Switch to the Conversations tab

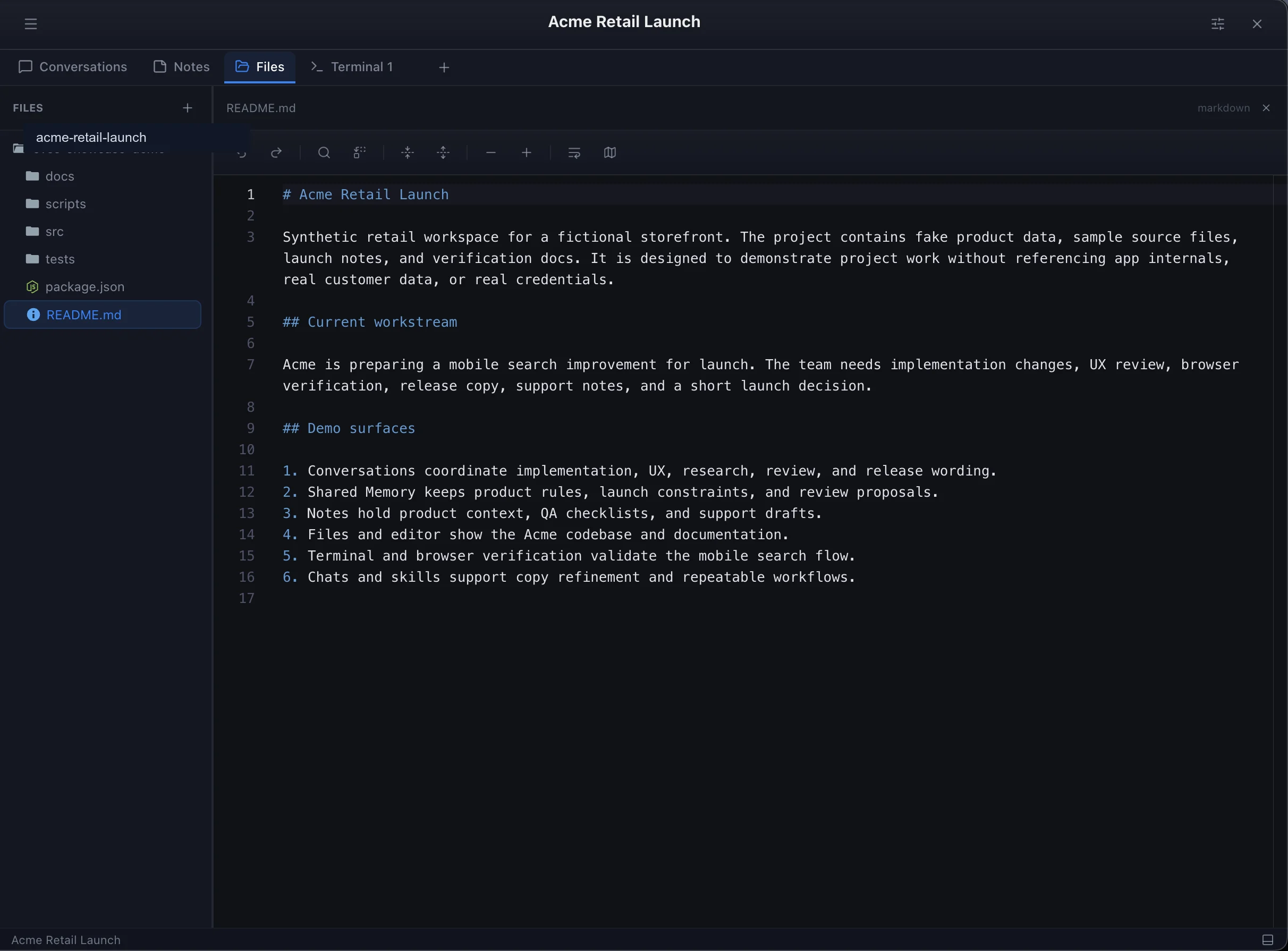[x=73, y=67]
